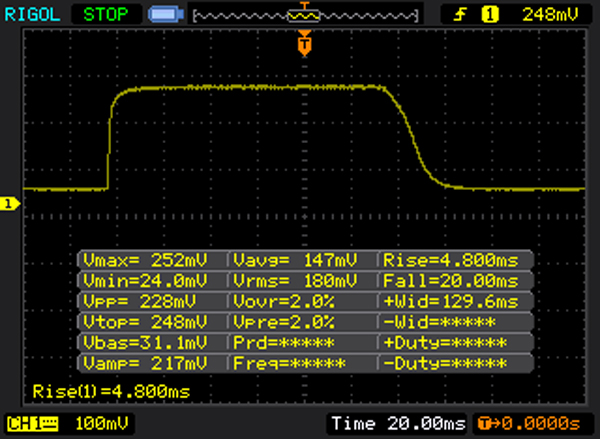Click the orange trigger offset T icon
Viewport: 600px width, 439px height.
click(483, 421)
